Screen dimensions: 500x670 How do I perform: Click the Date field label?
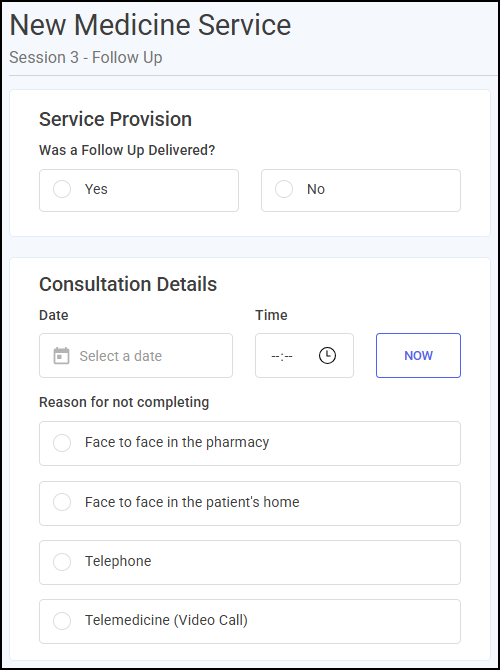click(x=54, y=315)
